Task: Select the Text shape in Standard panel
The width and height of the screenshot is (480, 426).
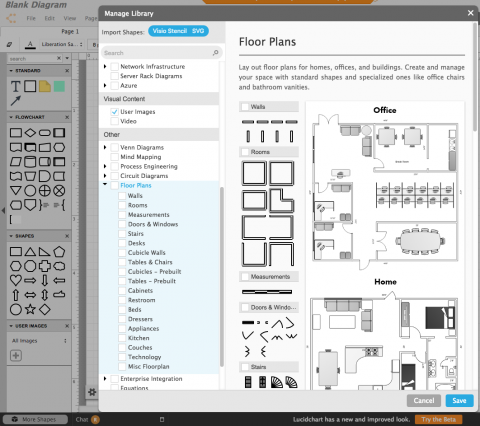Action: pos(15,86)
